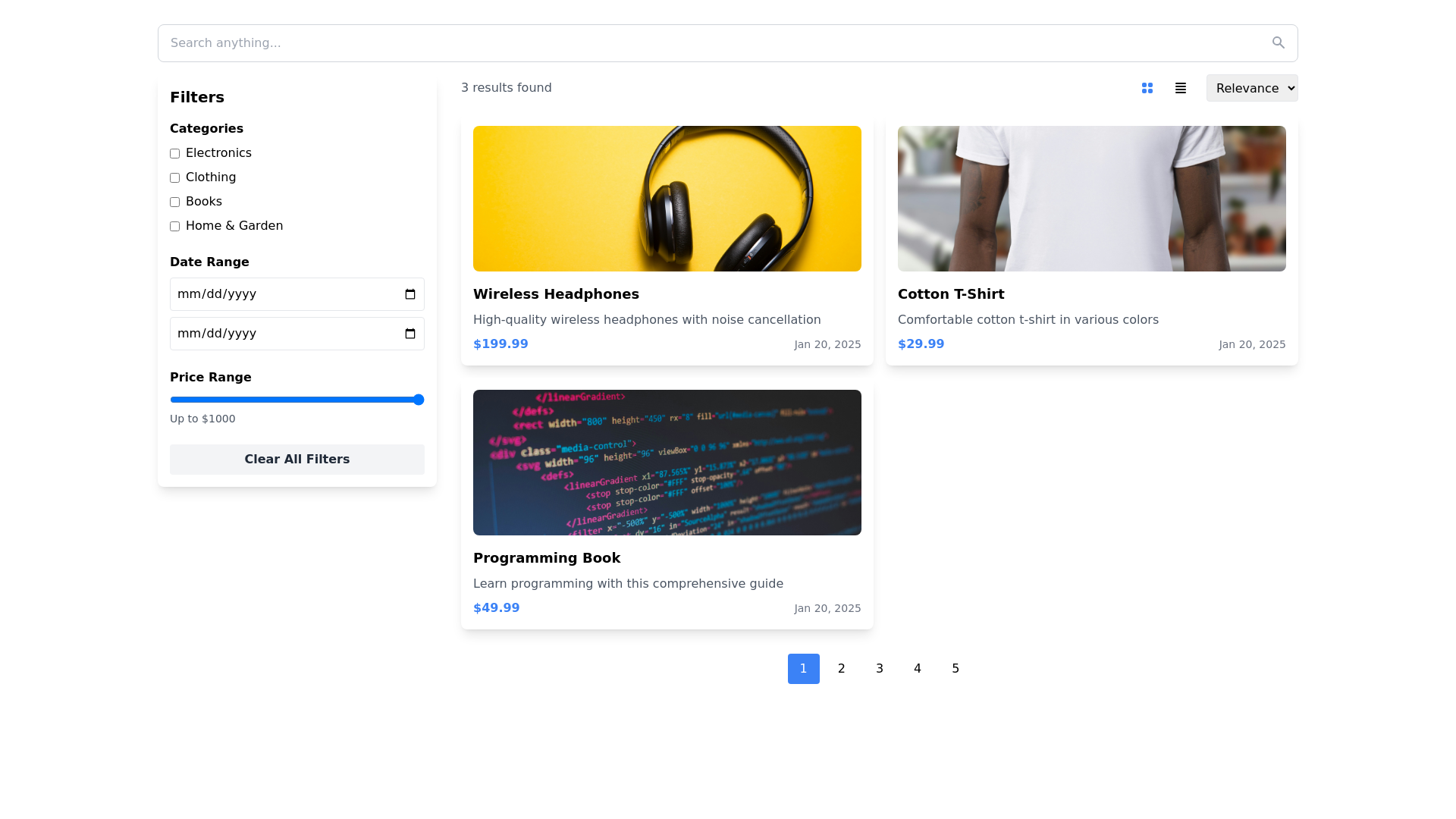Click Clear All Filters
Viewport: 1456px width, 819px height.
coord(297,459)
